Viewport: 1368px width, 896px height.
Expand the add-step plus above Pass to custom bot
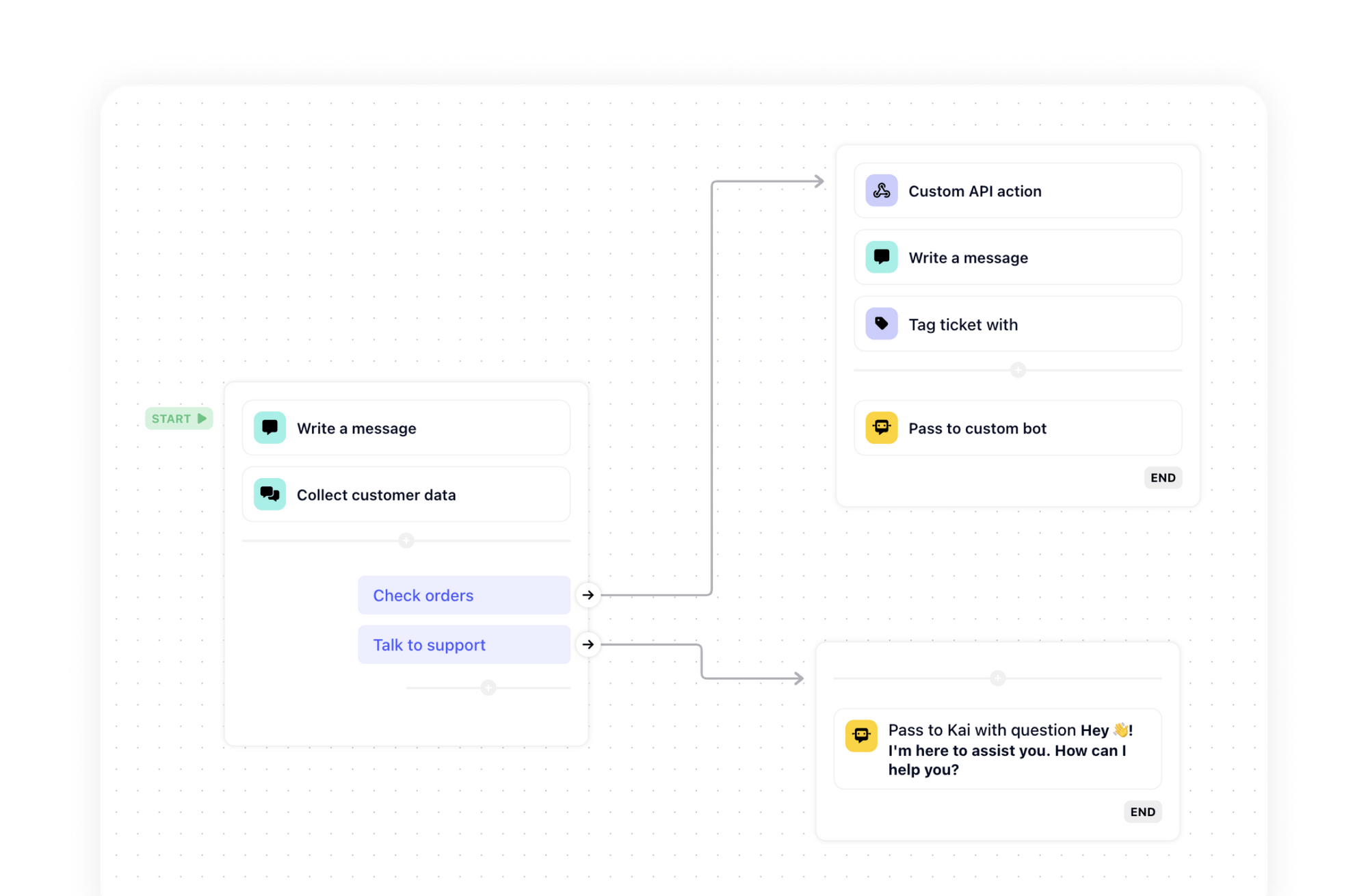(1018, 369)
